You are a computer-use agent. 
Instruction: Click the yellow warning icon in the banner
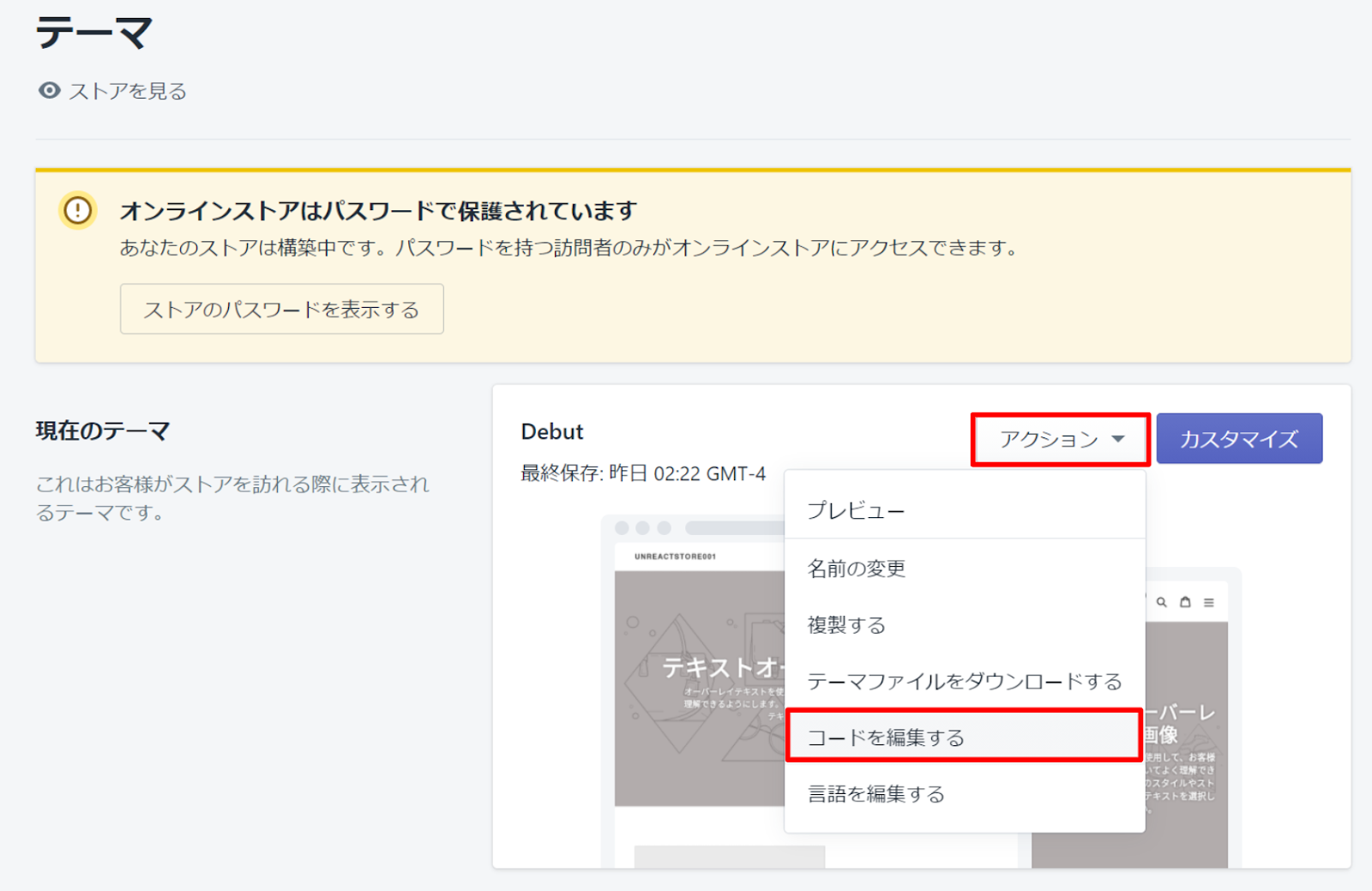pyautogui.click(x=77, y=210)
